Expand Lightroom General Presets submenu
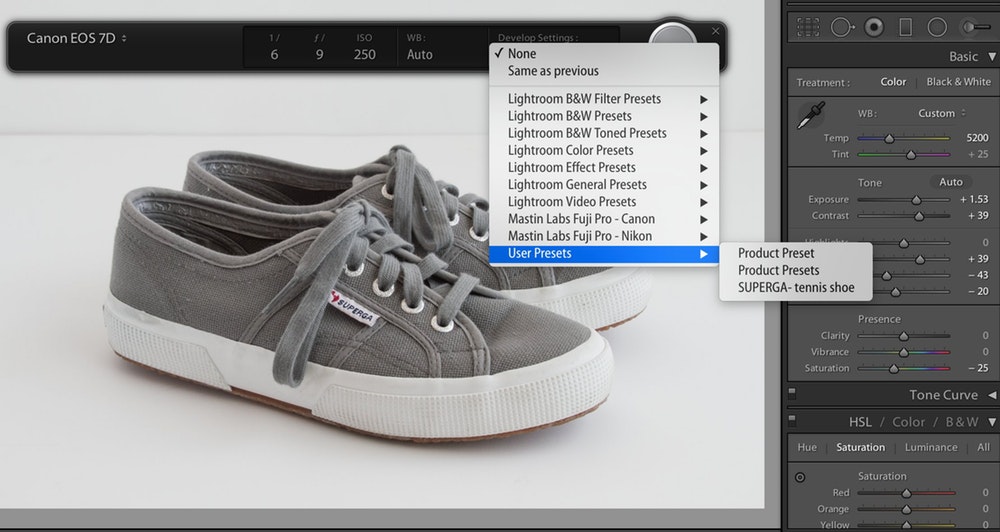Screen dimensions: 1000x532 [603, 185]
